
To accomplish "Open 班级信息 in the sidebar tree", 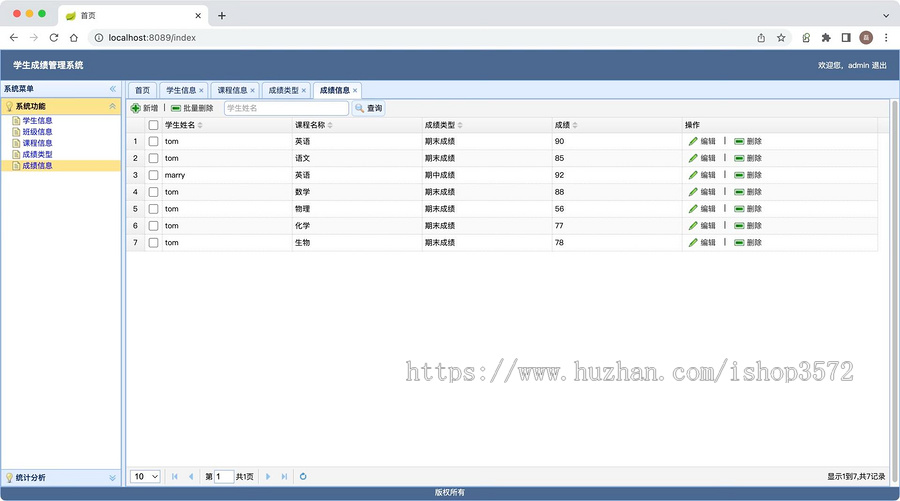I will pyautogui.click(x=37, y=131).
